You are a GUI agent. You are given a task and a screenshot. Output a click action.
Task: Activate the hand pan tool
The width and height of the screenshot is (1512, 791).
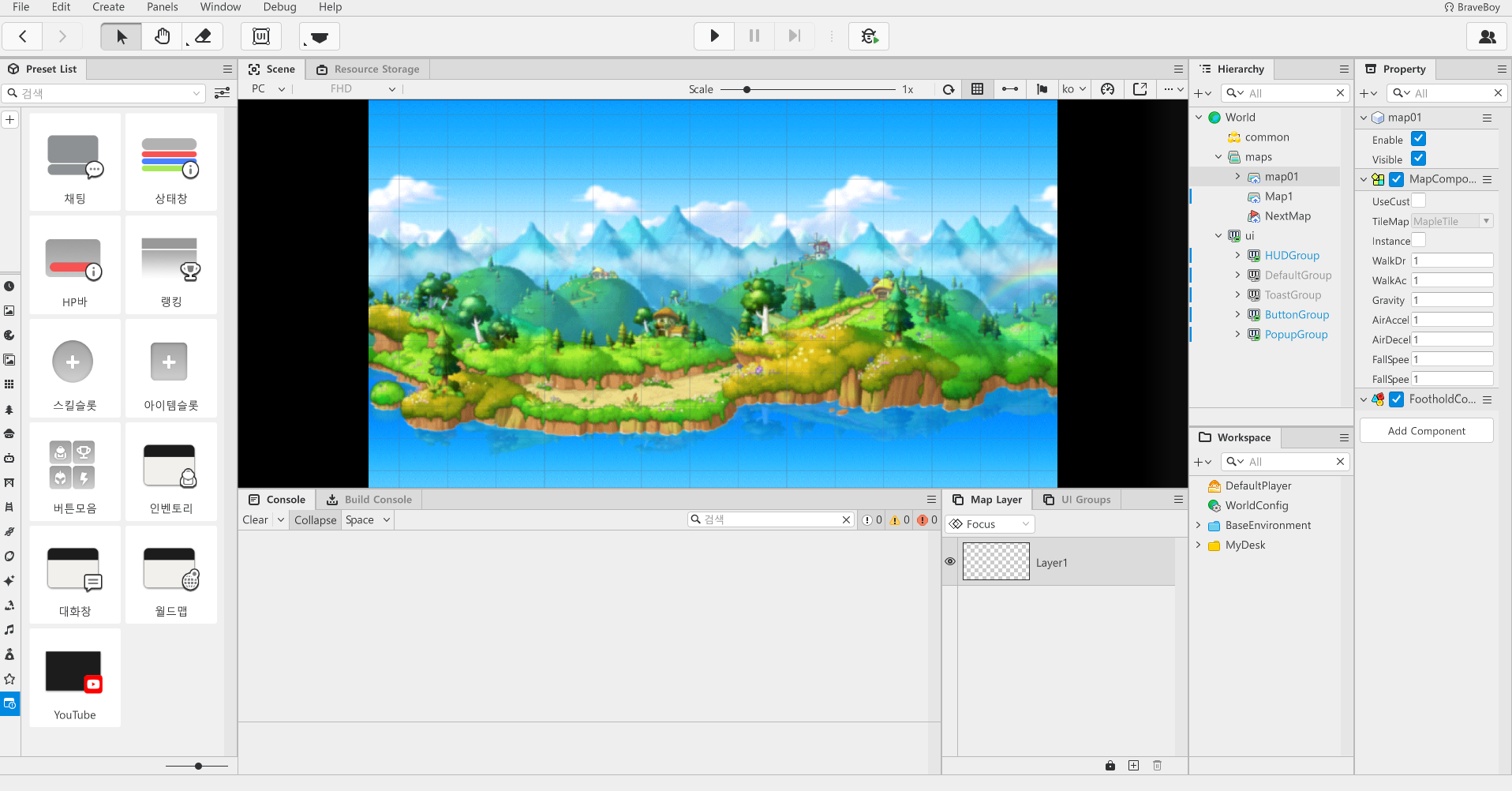[163, 36]
